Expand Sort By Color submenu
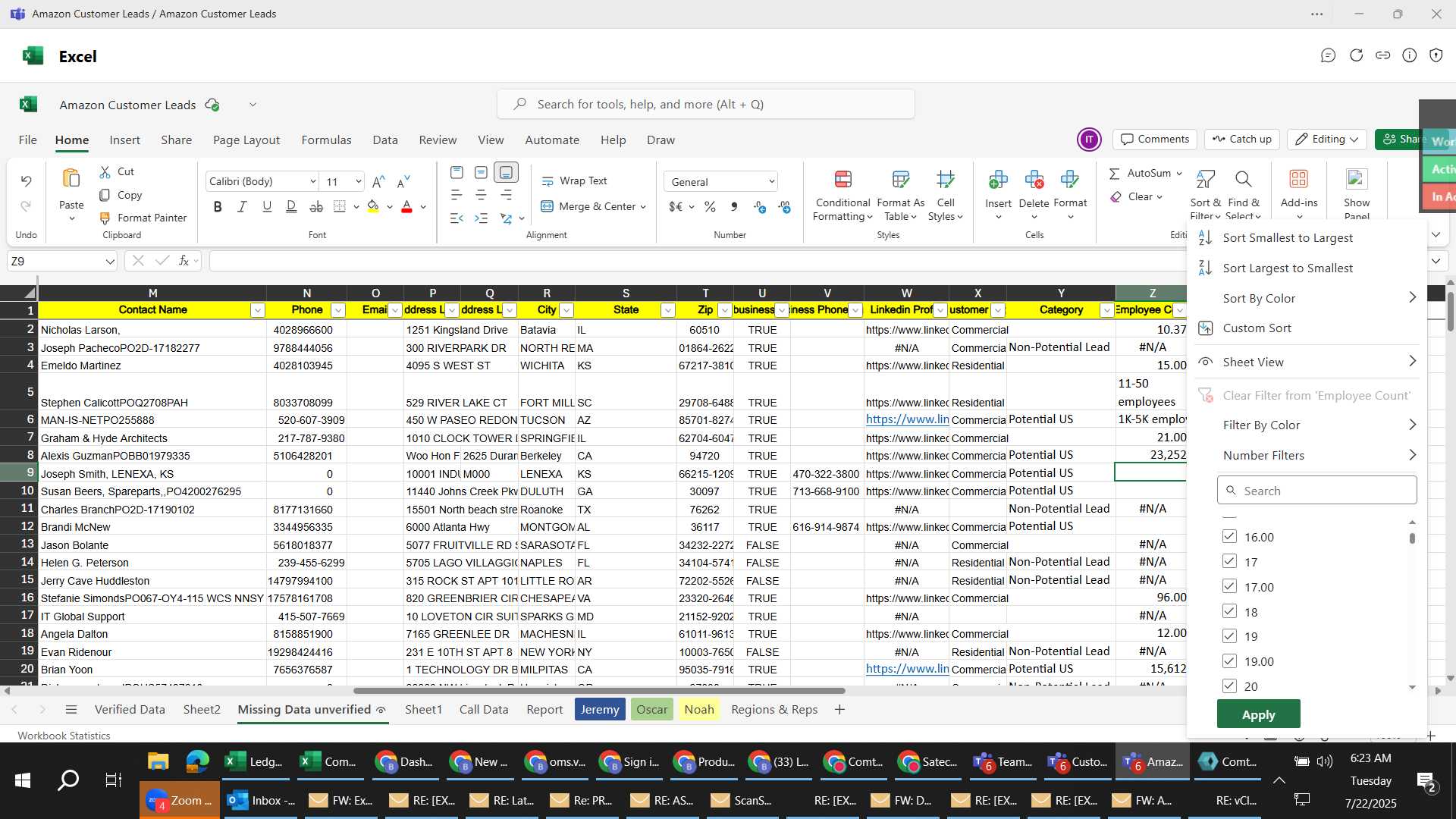This screenshot has width=1456, height=819. (1412, 298)
